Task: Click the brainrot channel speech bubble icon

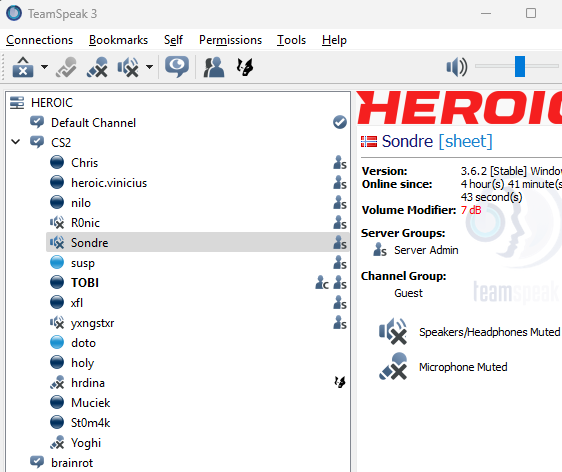Action: pos(37,462)
